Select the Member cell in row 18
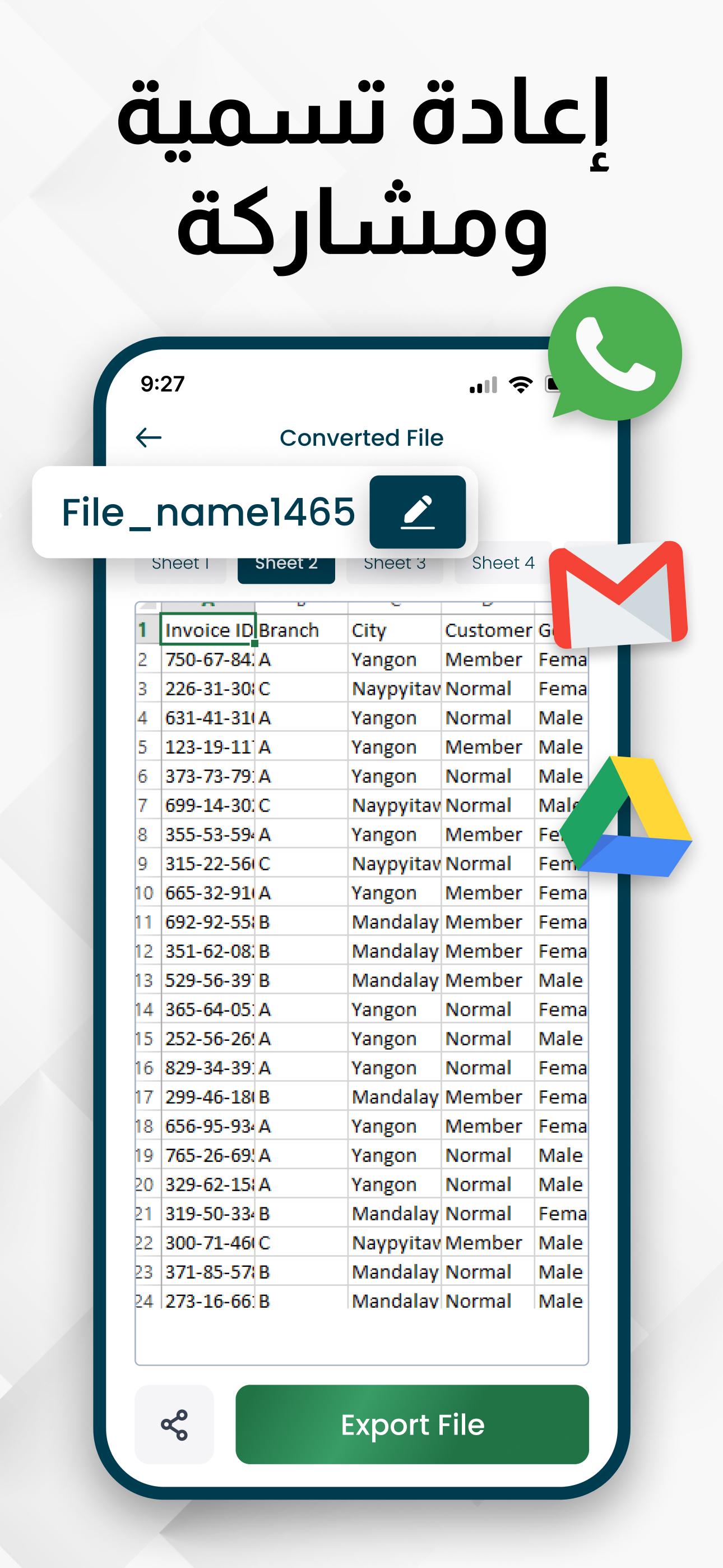 488,1126
